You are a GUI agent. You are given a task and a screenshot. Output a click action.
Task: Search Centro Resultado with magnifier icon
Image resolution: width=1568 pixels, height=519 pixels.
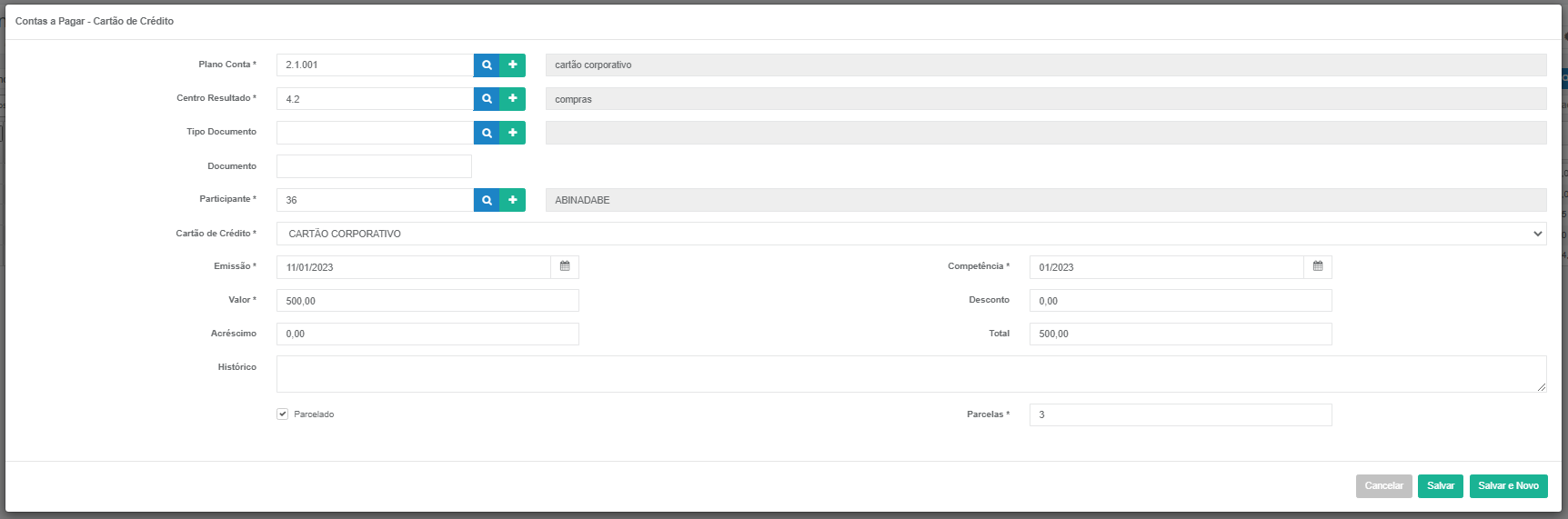click(x=487, y=98)
